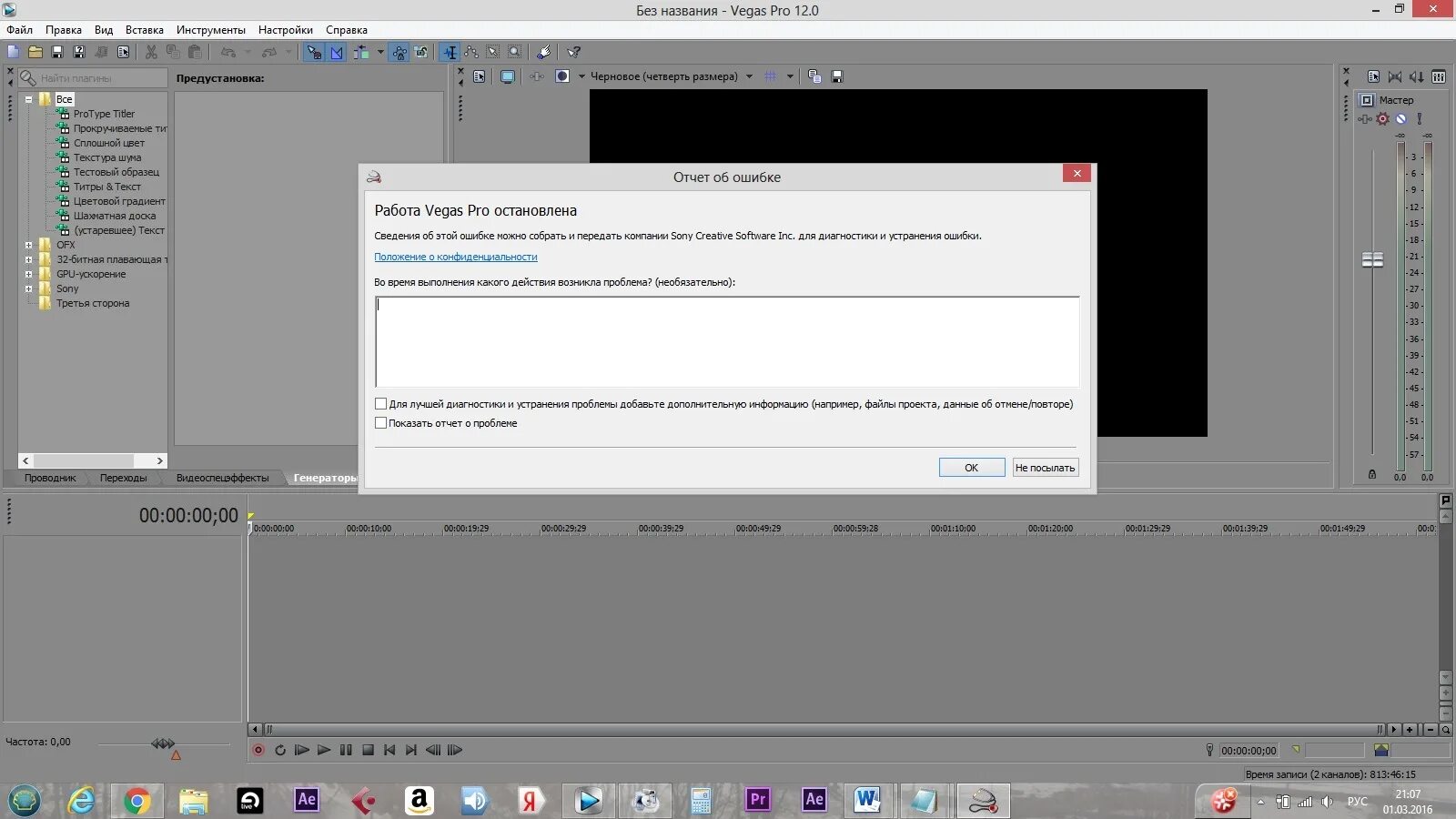Open Adobe Premiere Pro from the taskbar
Image resolution: width=1456 pixels, height=819 pixels.
[757, 800]
